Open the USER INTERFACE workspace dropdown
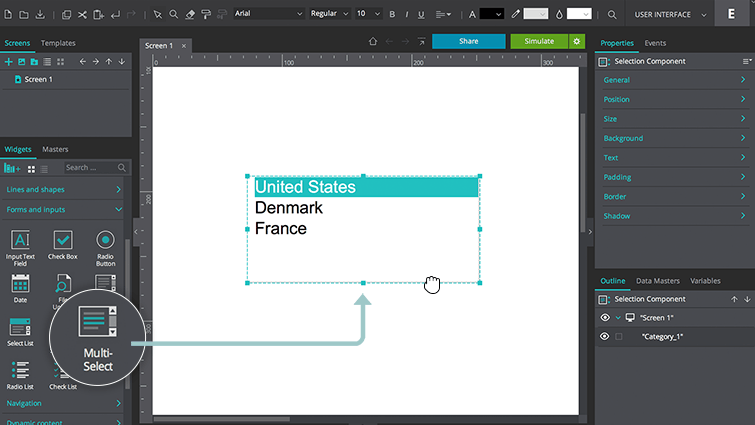The image size is (755, 425). click(670, 14)
